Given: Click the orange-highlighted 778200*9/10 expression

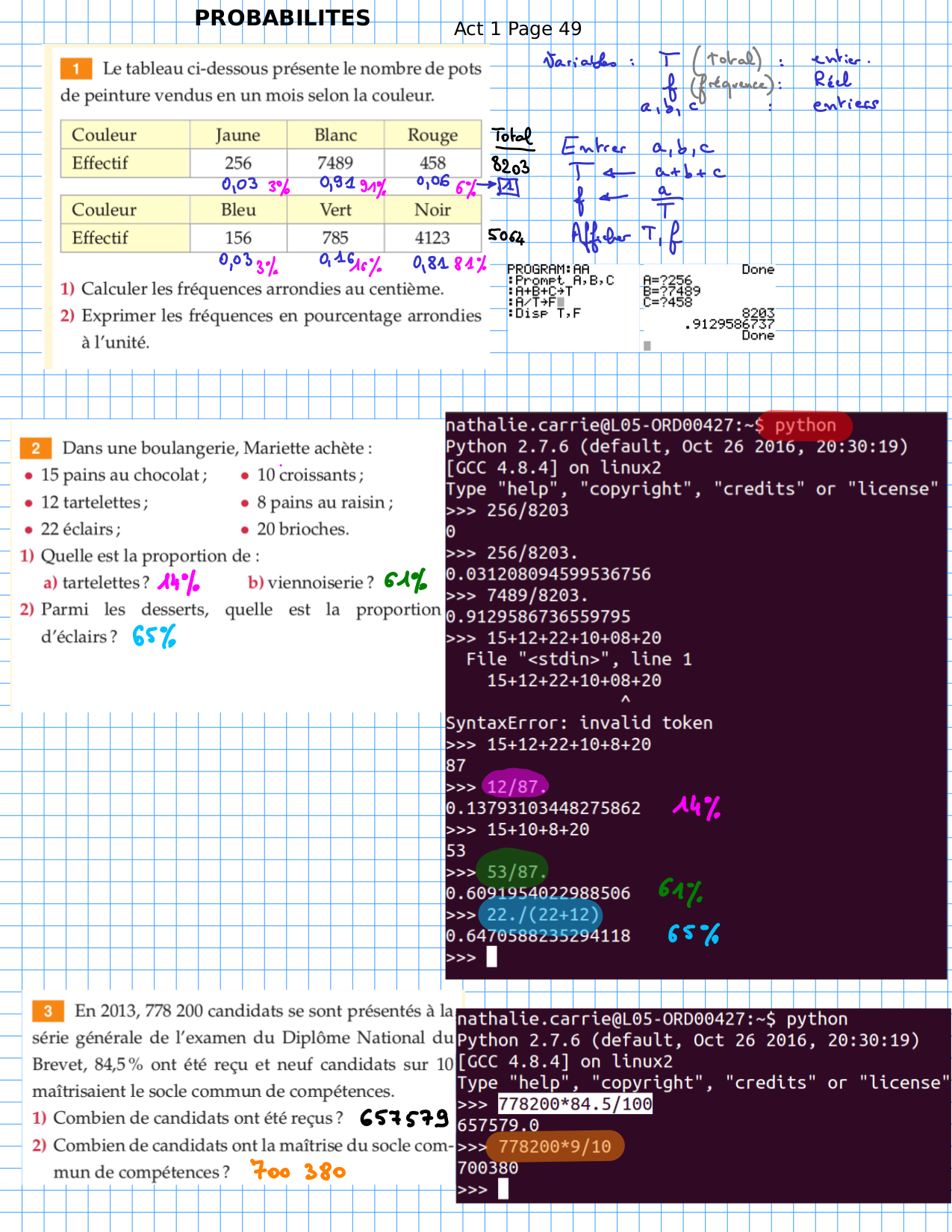Looking at the screenshot, I should (x=554, y=1146).
